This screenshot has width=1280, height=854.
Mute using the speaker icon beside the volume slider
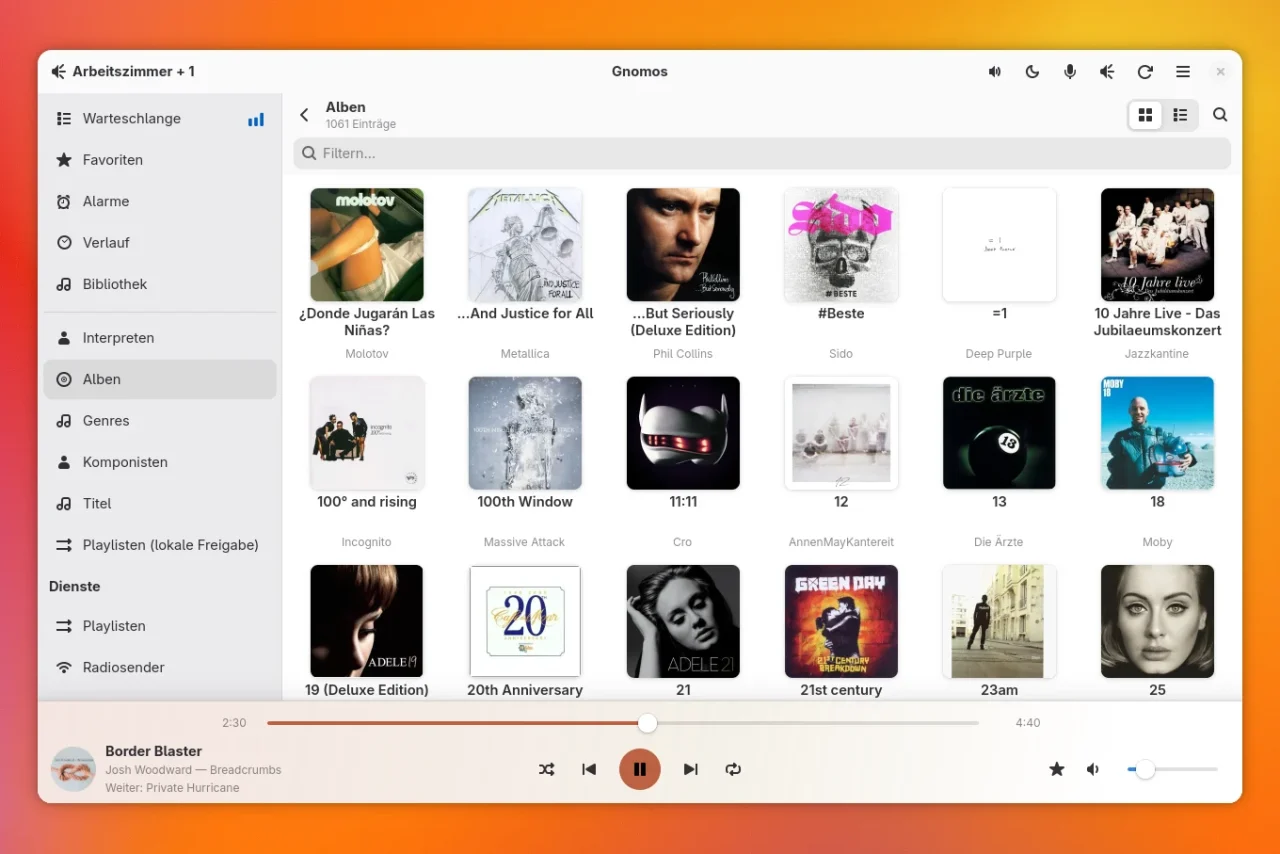click(x=1094, y=769)
